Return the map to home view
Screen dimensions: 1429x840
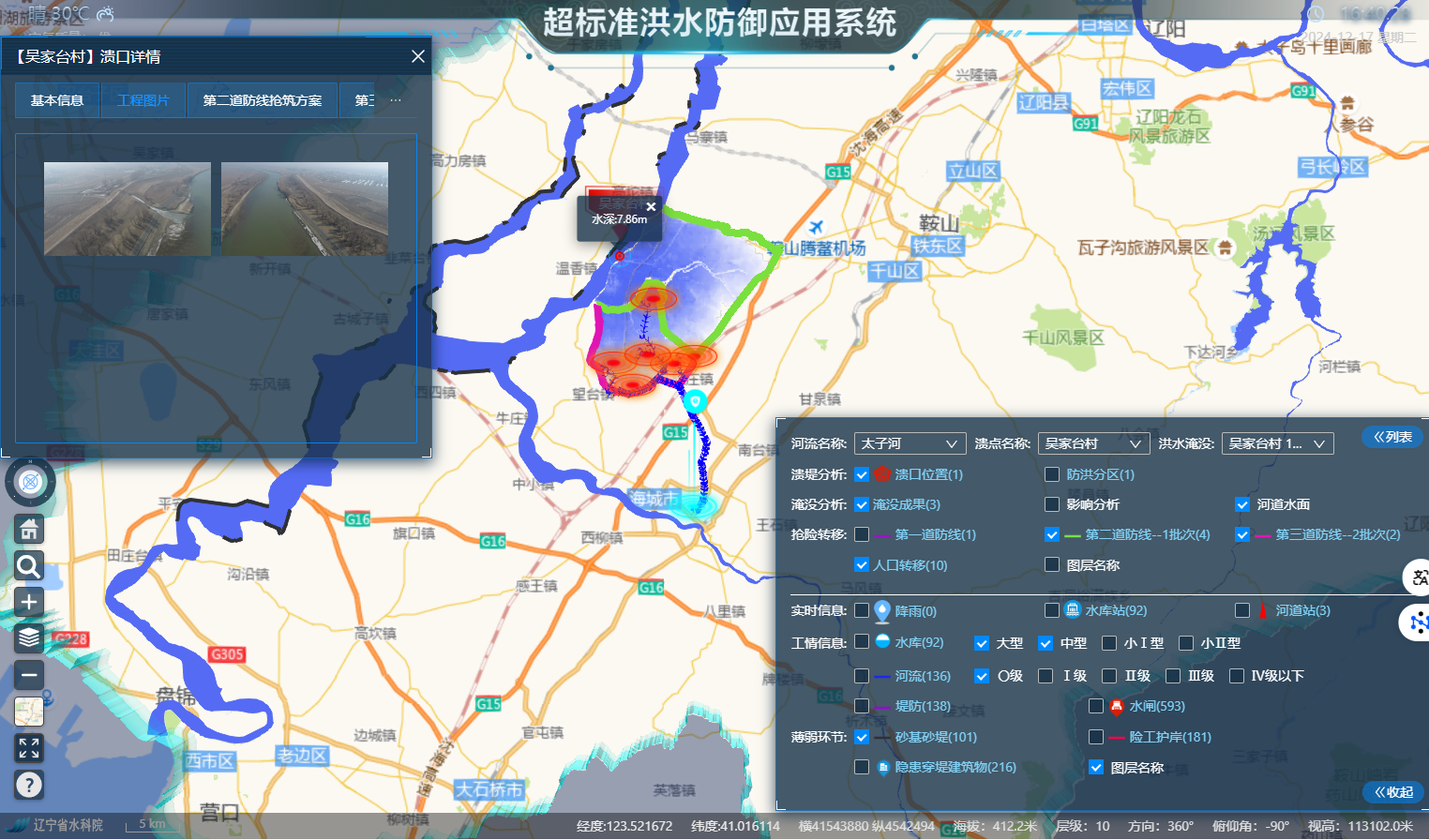[x=29, y=530]
